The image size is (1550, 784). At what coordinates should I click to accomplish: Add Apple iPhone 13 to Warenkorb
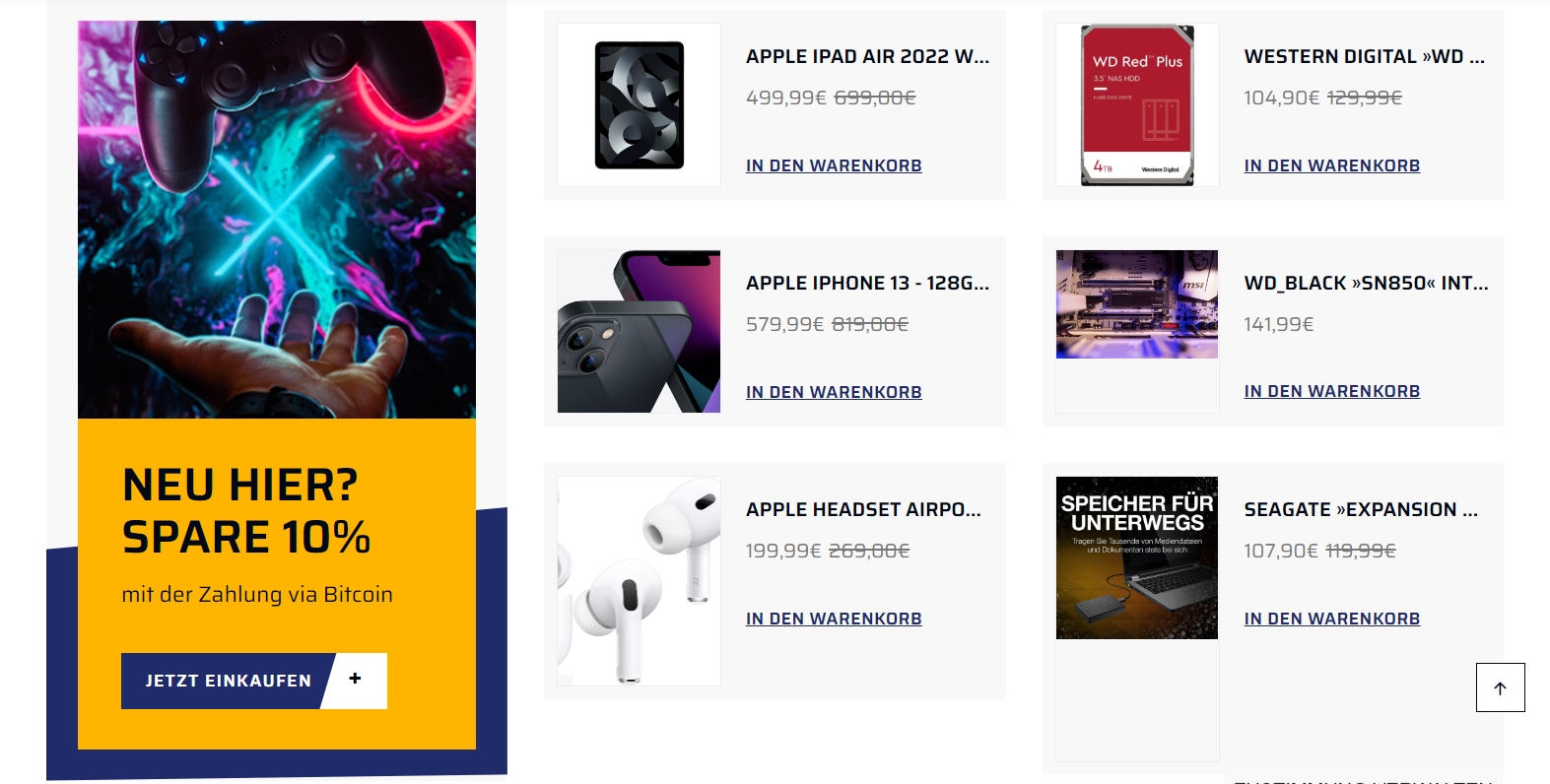[x=834, y=392]
